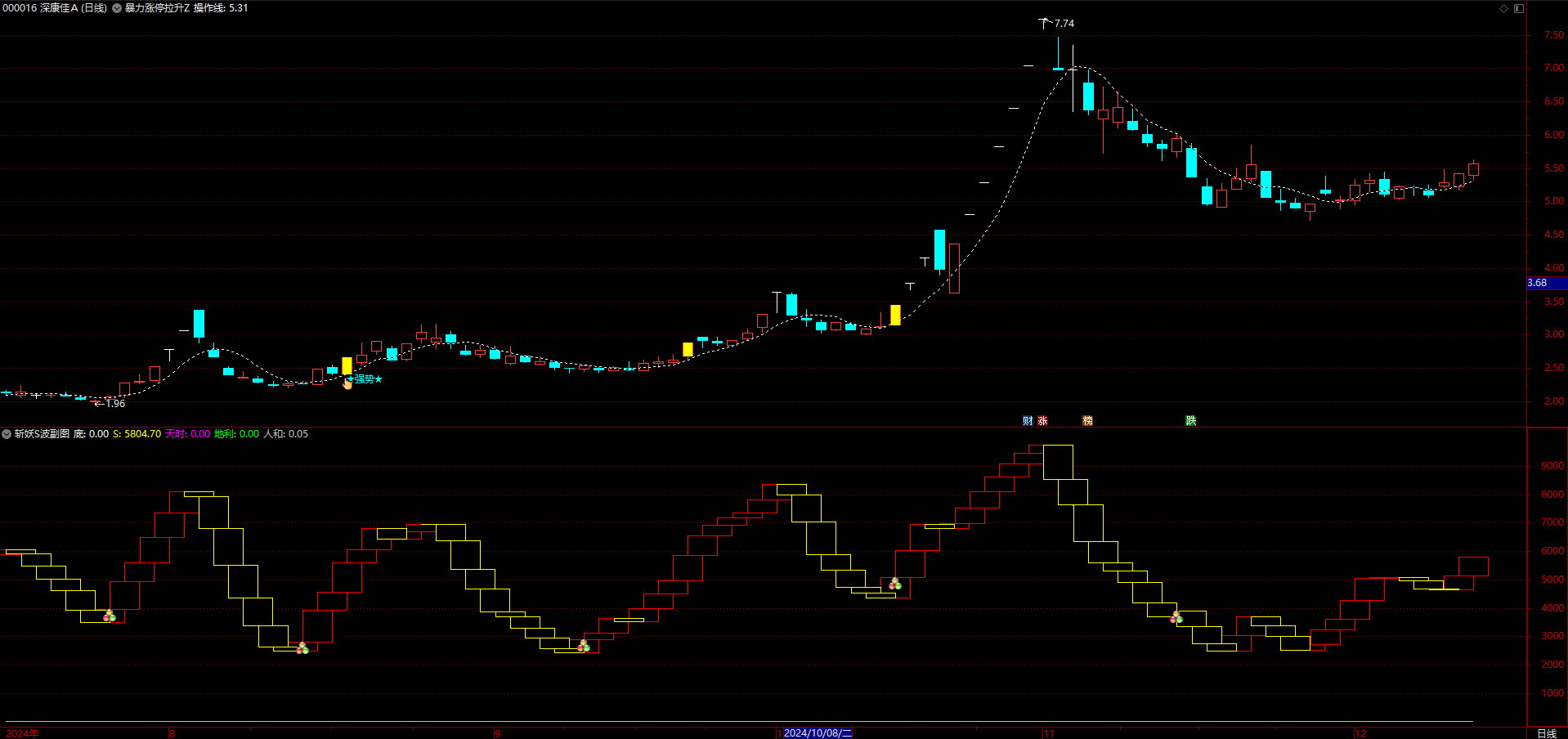Click sub-indicator name 斩妖S波副图
The width and height of the screenshot is (1568, 739).
coord(42,434)
